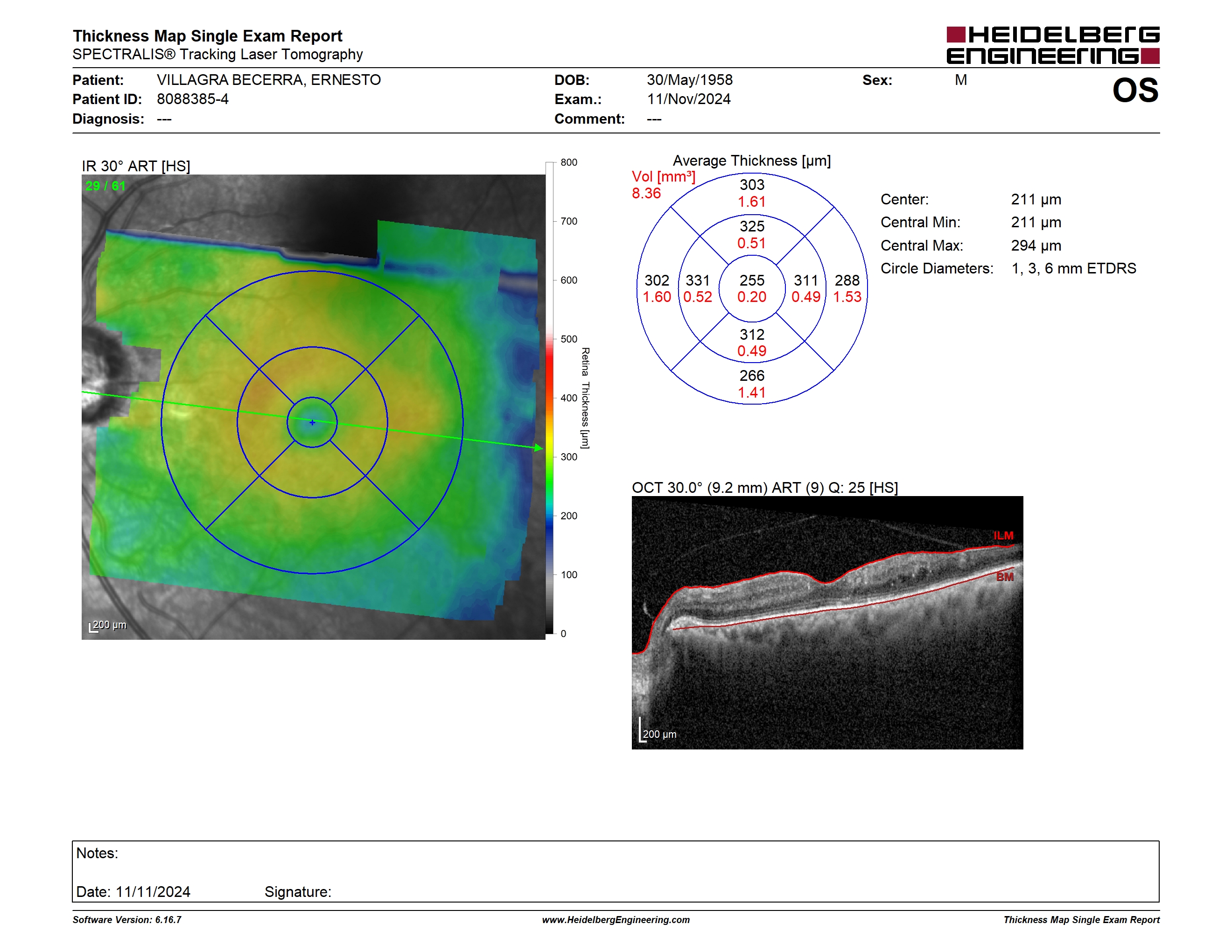Click the total volume value 8.36
The image size is (1232, 952).
pyautogui.click(x=646, y=194)
